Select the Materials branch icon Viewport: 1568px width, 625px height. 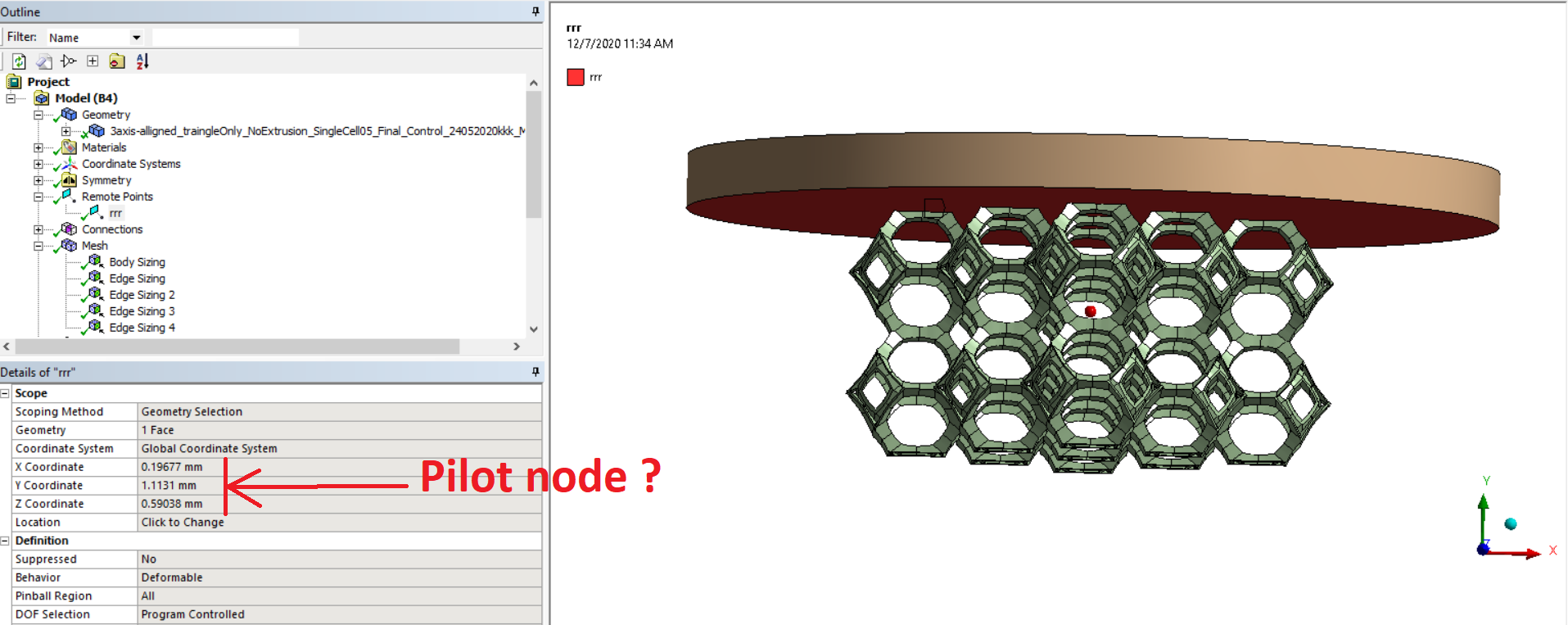point(69,147)
